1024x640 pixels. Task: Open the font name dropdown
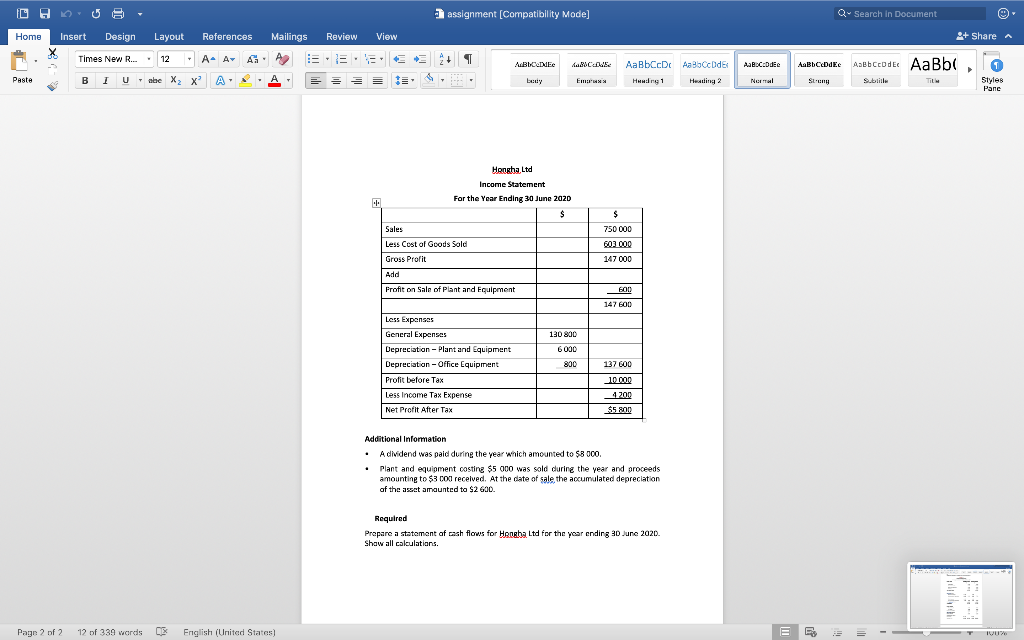pyautogui.click(x=149, y=59)
